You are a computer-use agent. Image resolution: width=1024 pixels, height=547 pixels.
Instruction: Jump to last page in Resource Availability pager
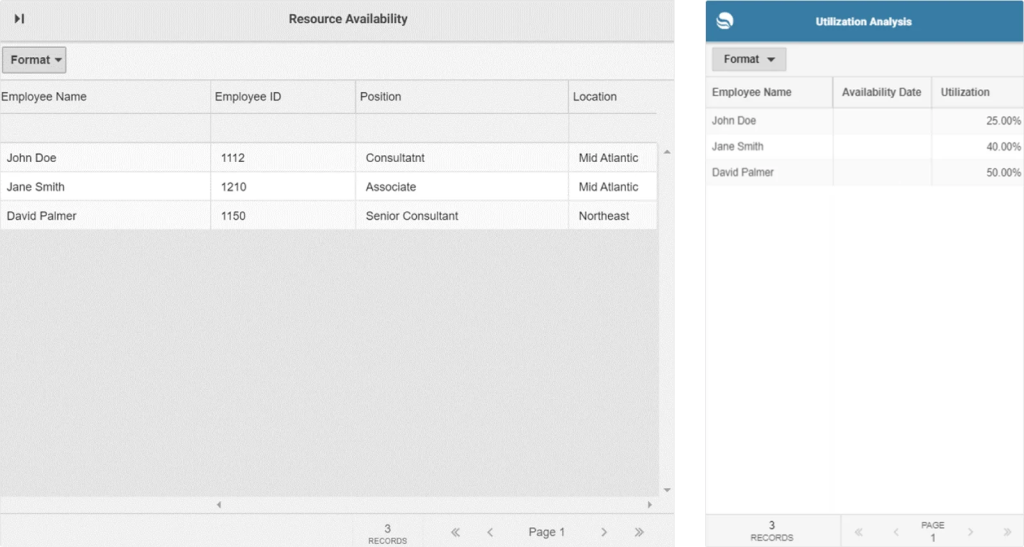tap(639, 532)
